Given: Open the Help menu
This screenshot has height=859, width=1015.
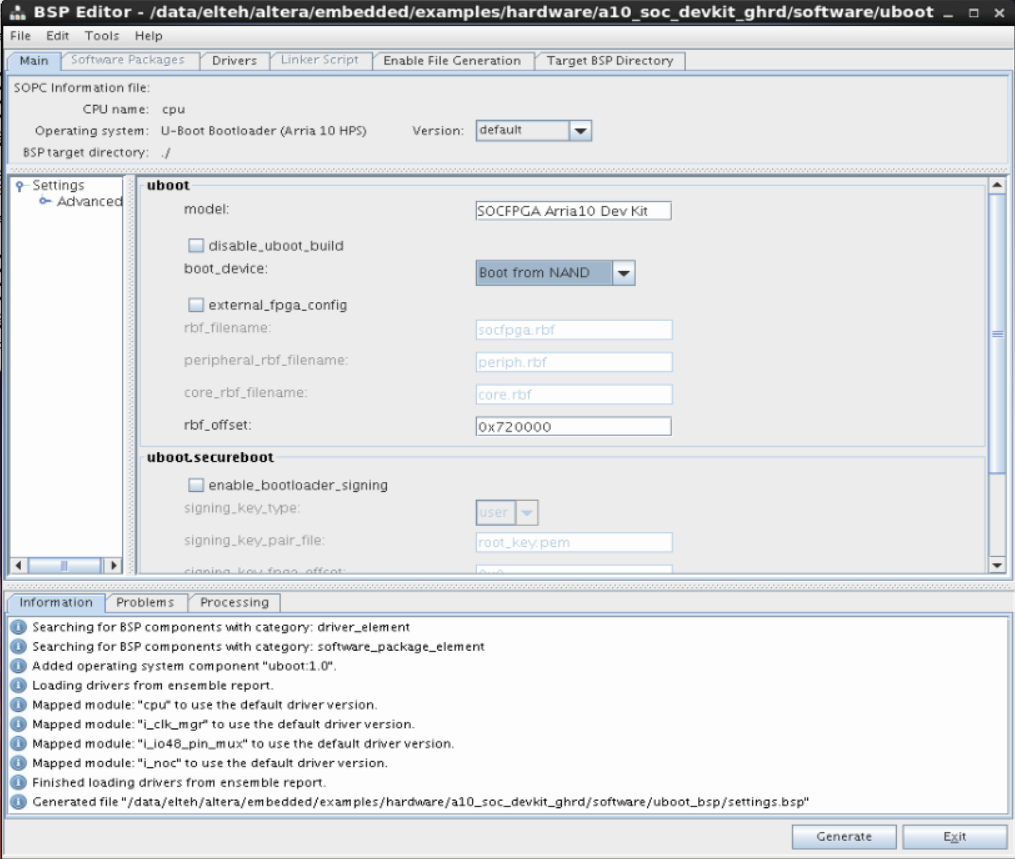Looking at the screenshot, I should coord(149,36).
